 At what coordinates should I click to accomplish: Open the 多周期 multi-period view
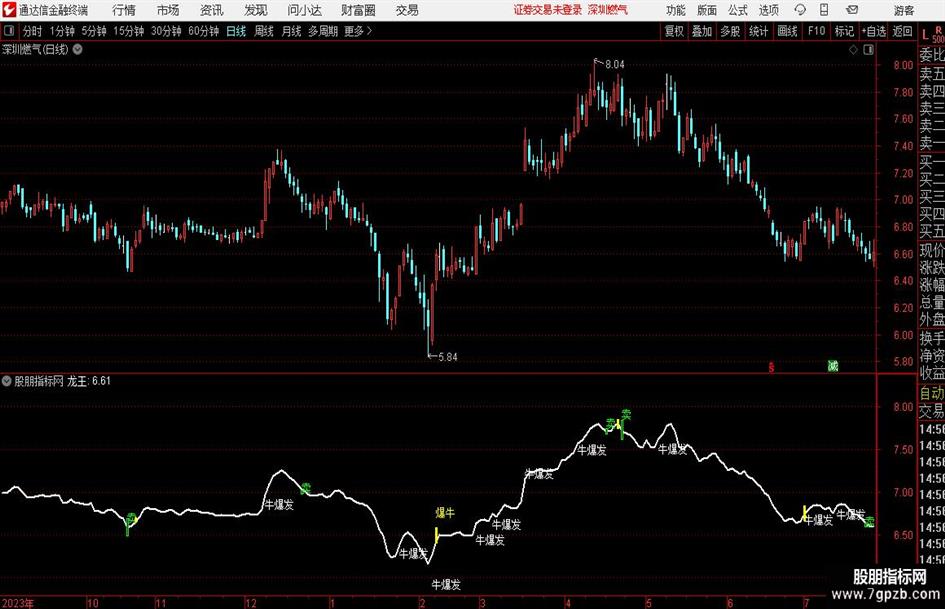(x=323, y=31)
